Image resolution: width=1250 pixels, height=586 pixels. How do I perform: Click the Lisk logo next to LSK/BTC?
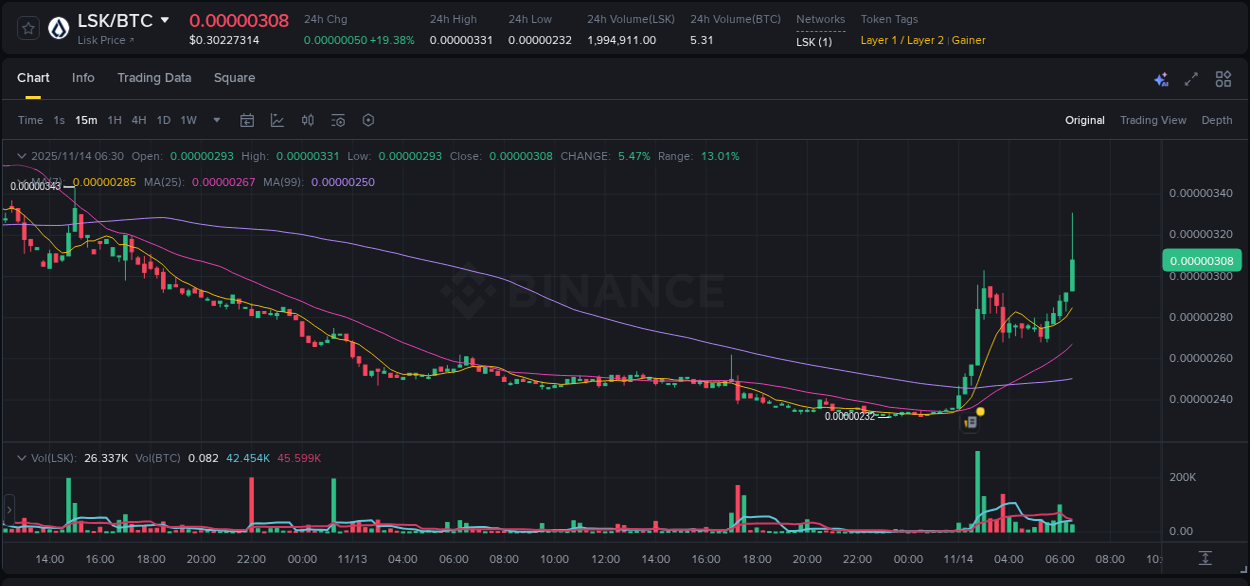[57, 27]
